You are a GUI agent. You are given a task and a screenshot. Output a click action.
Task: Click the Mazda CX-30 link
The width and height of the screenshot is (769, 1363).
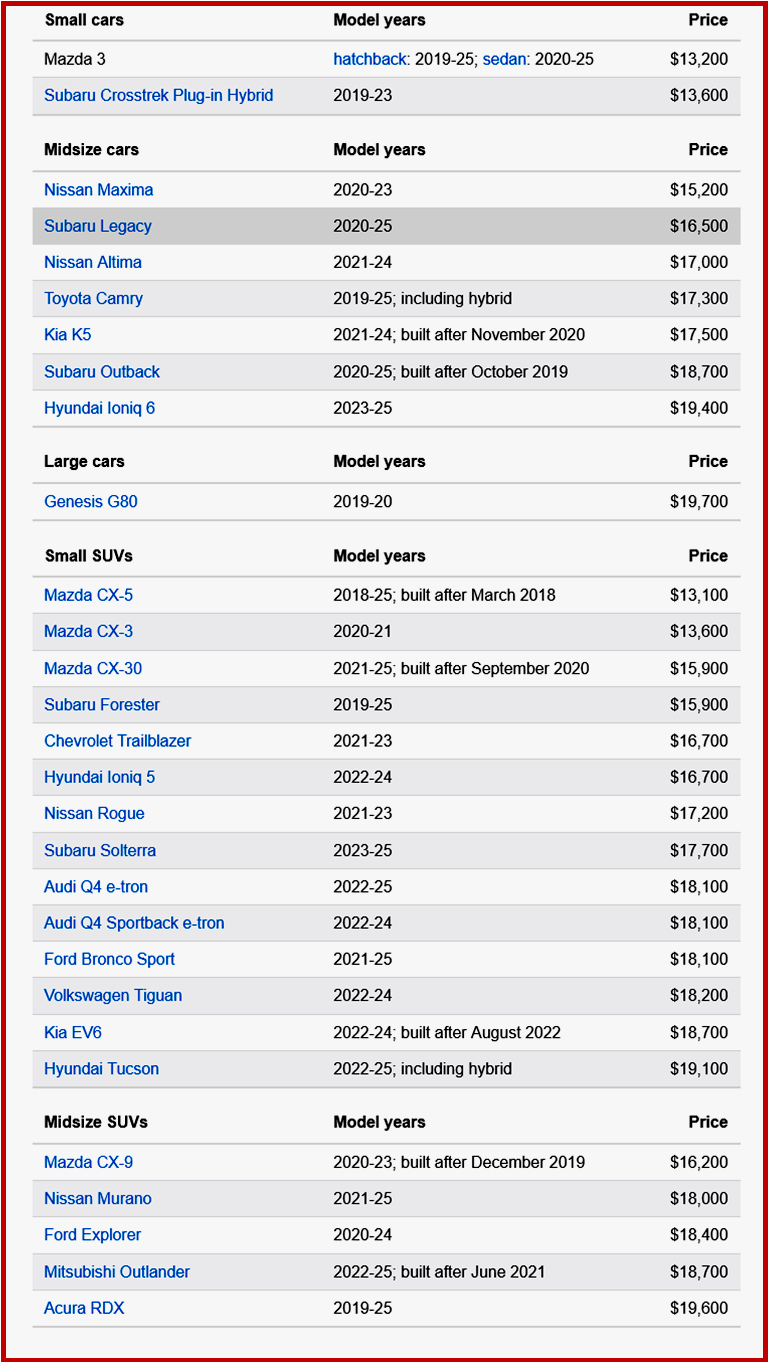tap(93, 669)
